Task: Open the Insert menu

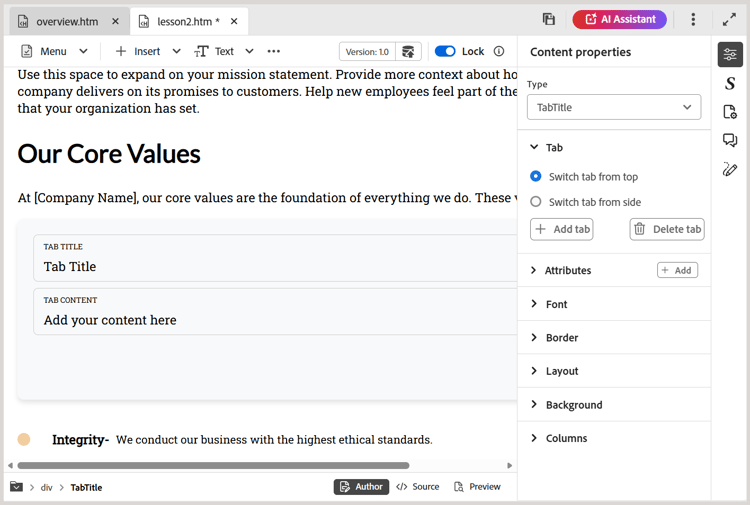Action: pyautogui.click(x=147, y=51)
